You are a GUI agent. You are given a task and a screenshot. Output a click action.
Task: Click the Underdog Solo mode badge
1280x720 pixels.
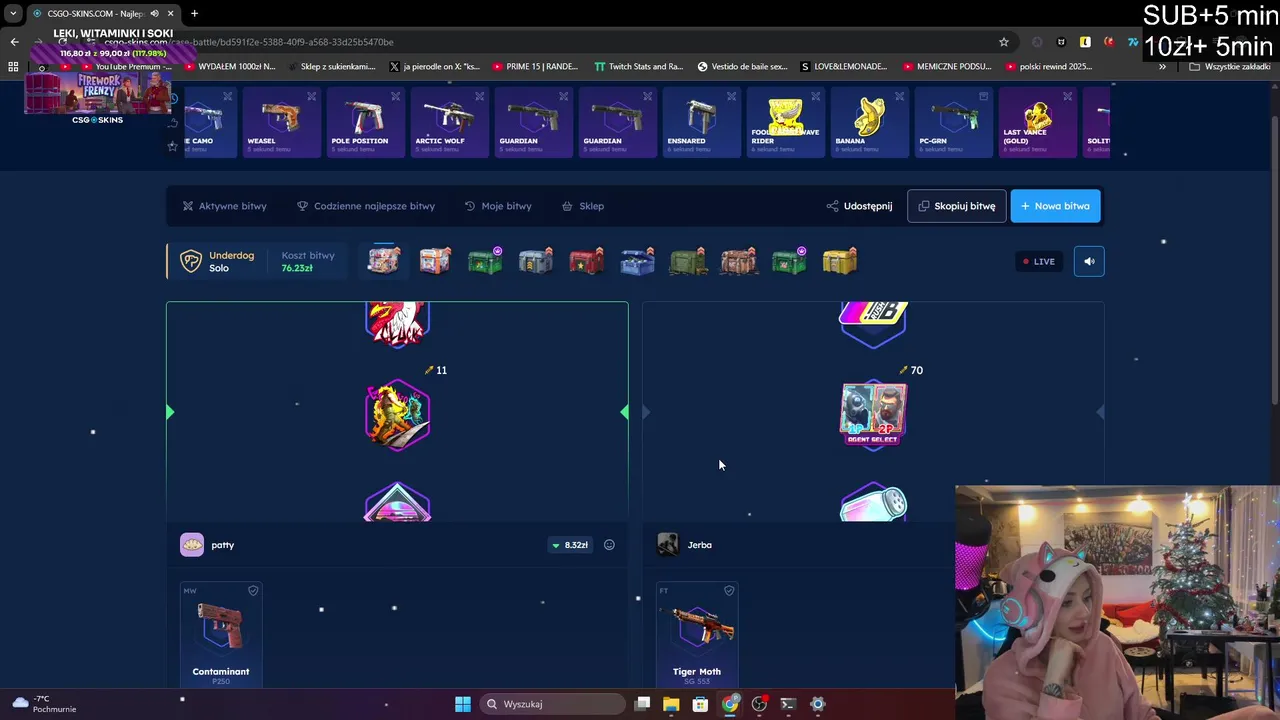(216, 261)
